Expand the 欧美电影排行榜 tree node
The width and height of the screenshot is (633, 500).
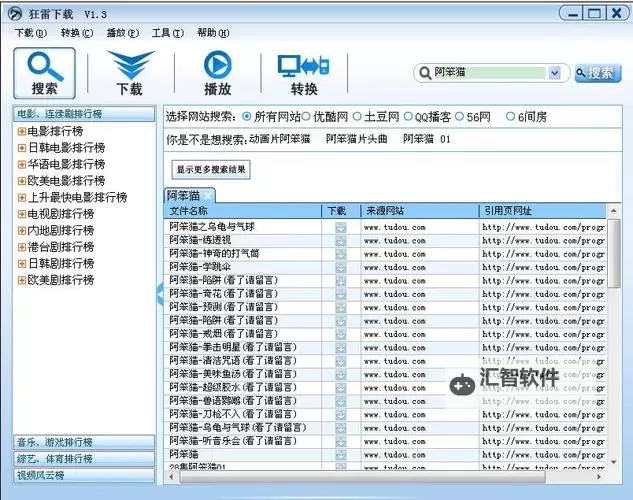point(22,181)
